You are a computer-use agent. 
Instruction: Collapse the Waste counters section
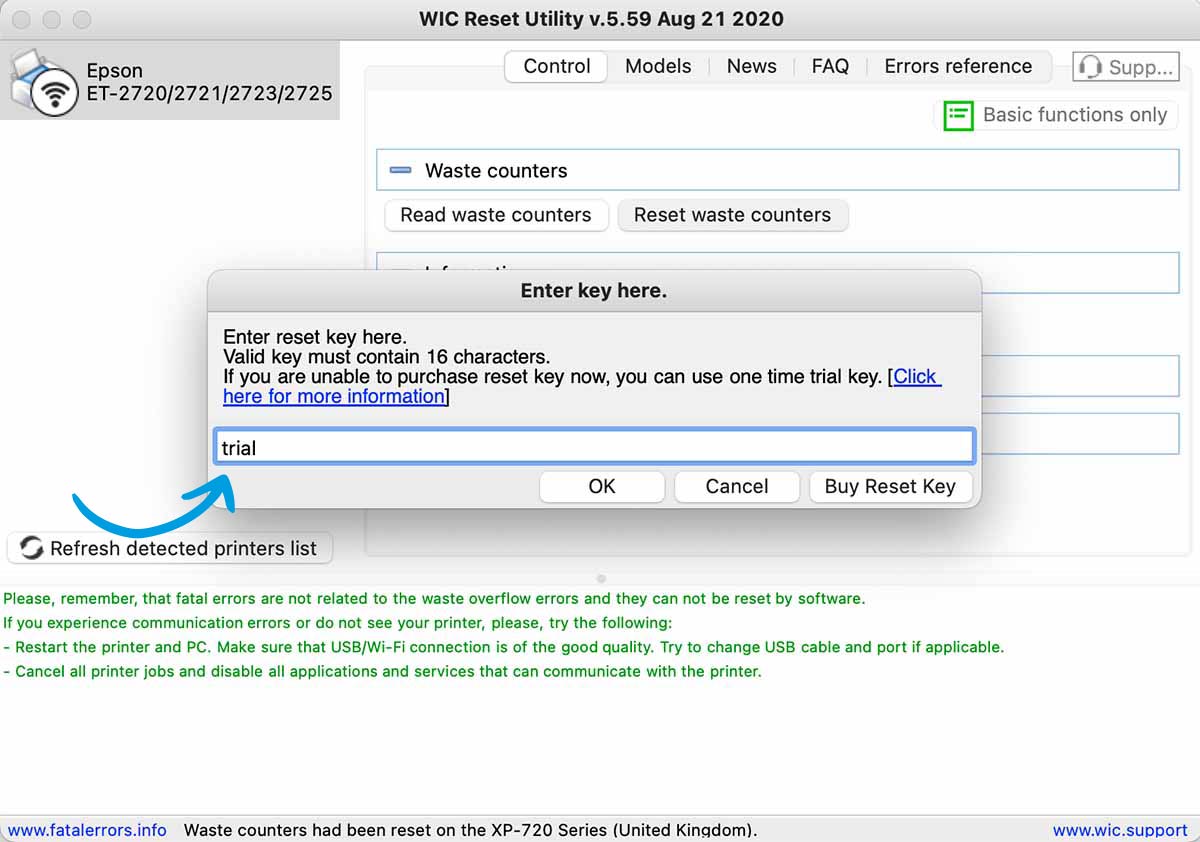(400, 171)
